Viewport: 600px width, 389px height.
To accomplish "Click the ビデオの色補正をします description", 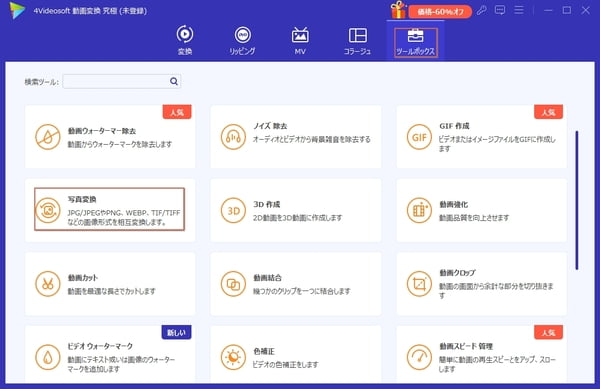I will [285, 365].
